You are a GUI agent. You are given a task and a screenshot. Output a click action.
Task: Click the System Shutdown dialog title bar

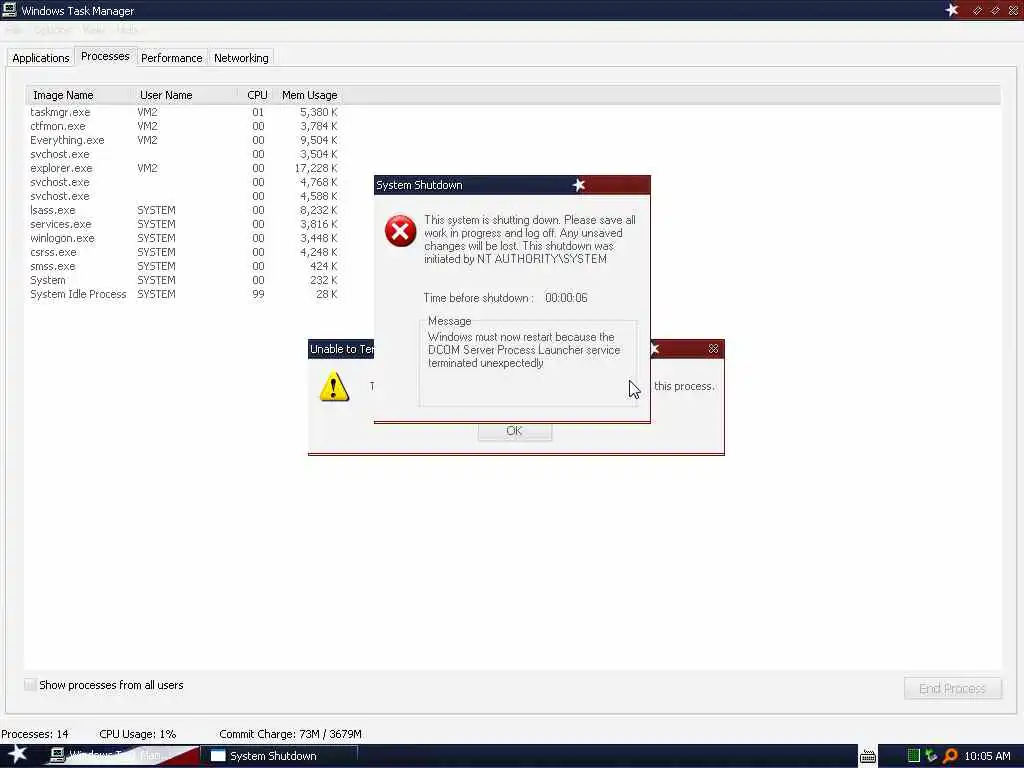[512, 185]
